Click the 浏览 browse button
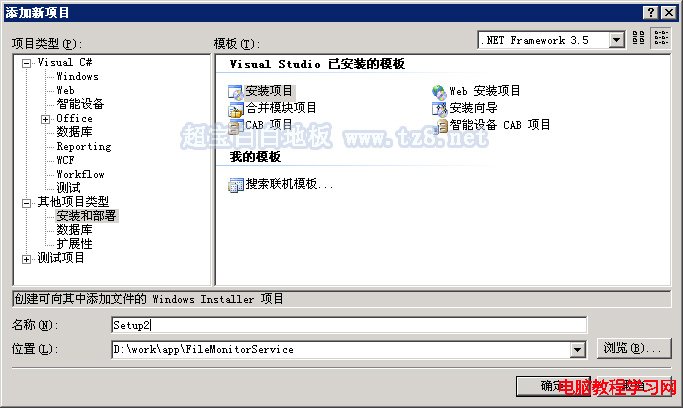683x408 pixels. [x=634, y=349]
